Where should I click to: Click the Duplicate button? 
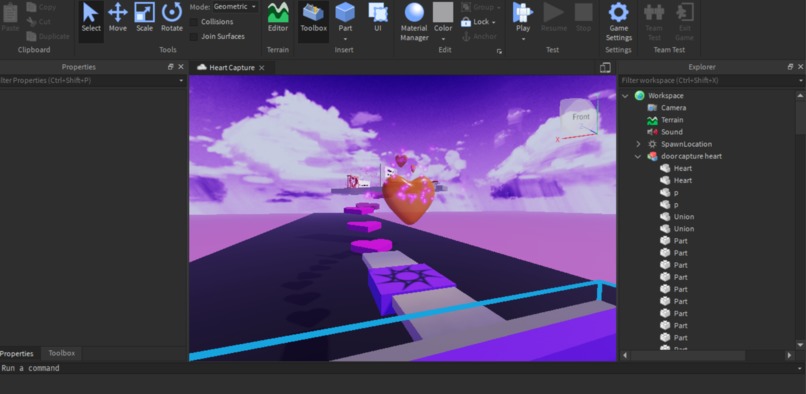pos(48,36)
